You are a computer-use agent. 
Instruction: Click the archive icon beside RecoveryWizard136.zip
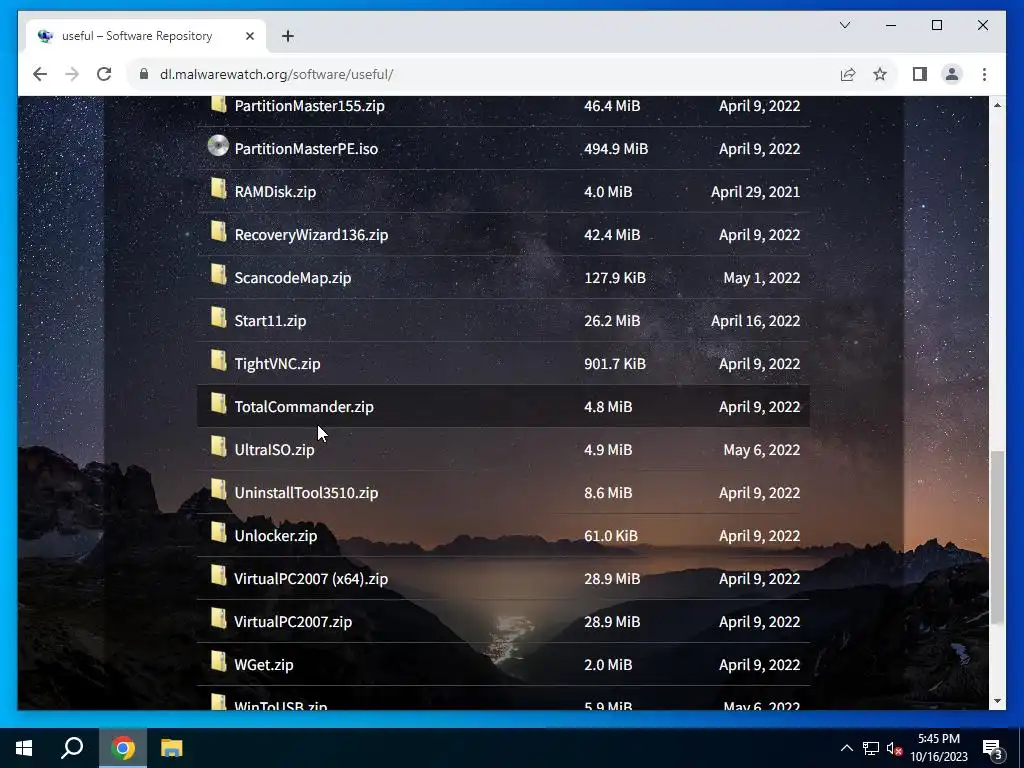[219, 232]
